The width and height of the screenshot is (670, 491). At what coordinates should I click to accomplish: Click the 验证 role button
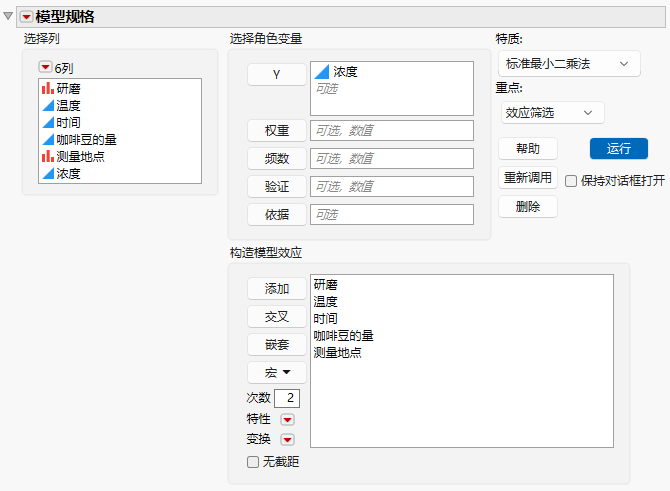(x=276, y=186)
